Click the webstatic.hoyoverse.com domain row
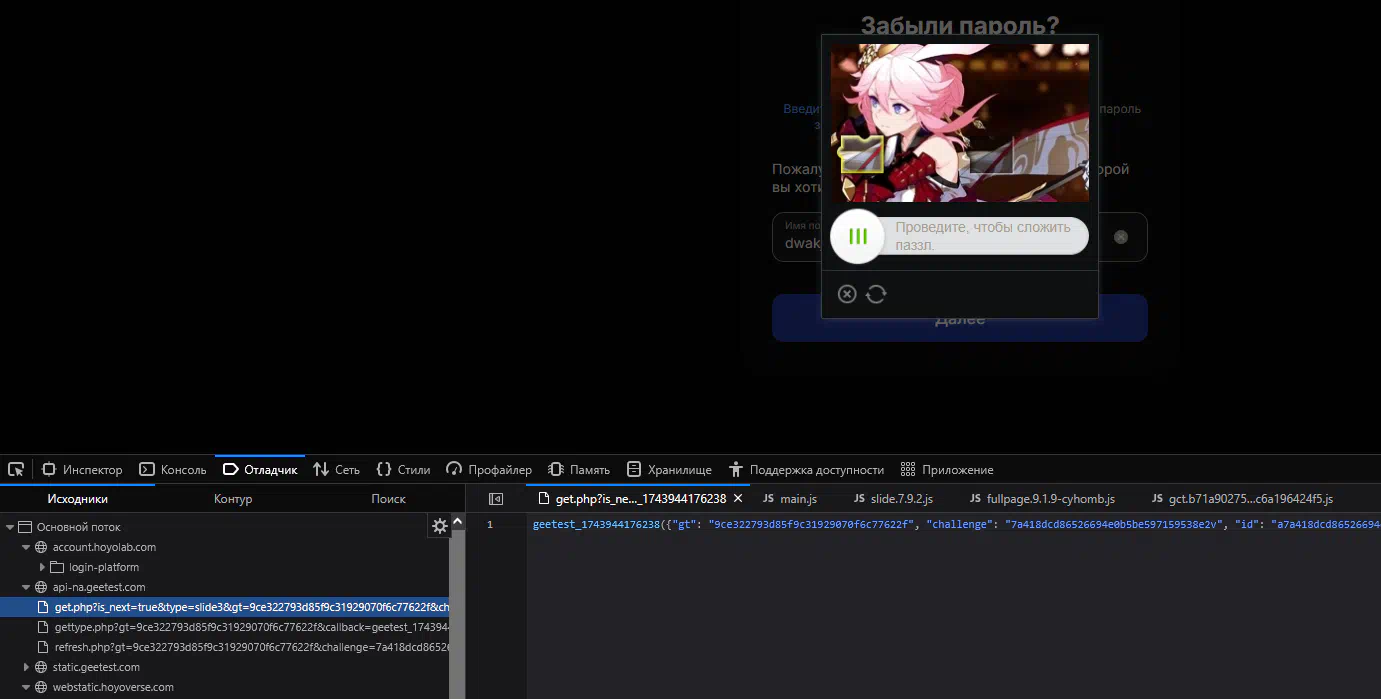 224,687
